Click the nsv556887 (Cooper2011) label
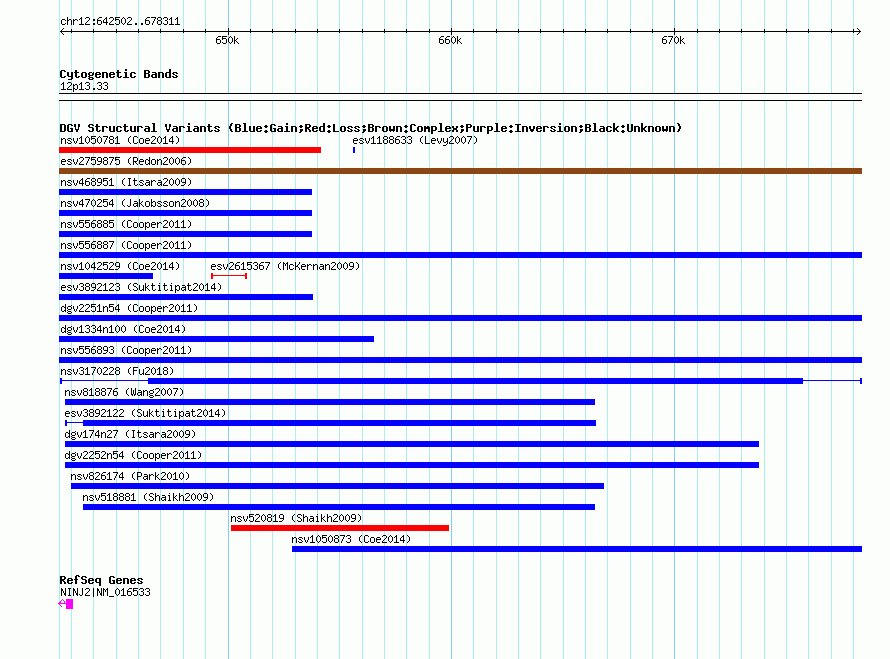This screenshot has width=890, height=659. pyautogui.click(x=126, y=245)
